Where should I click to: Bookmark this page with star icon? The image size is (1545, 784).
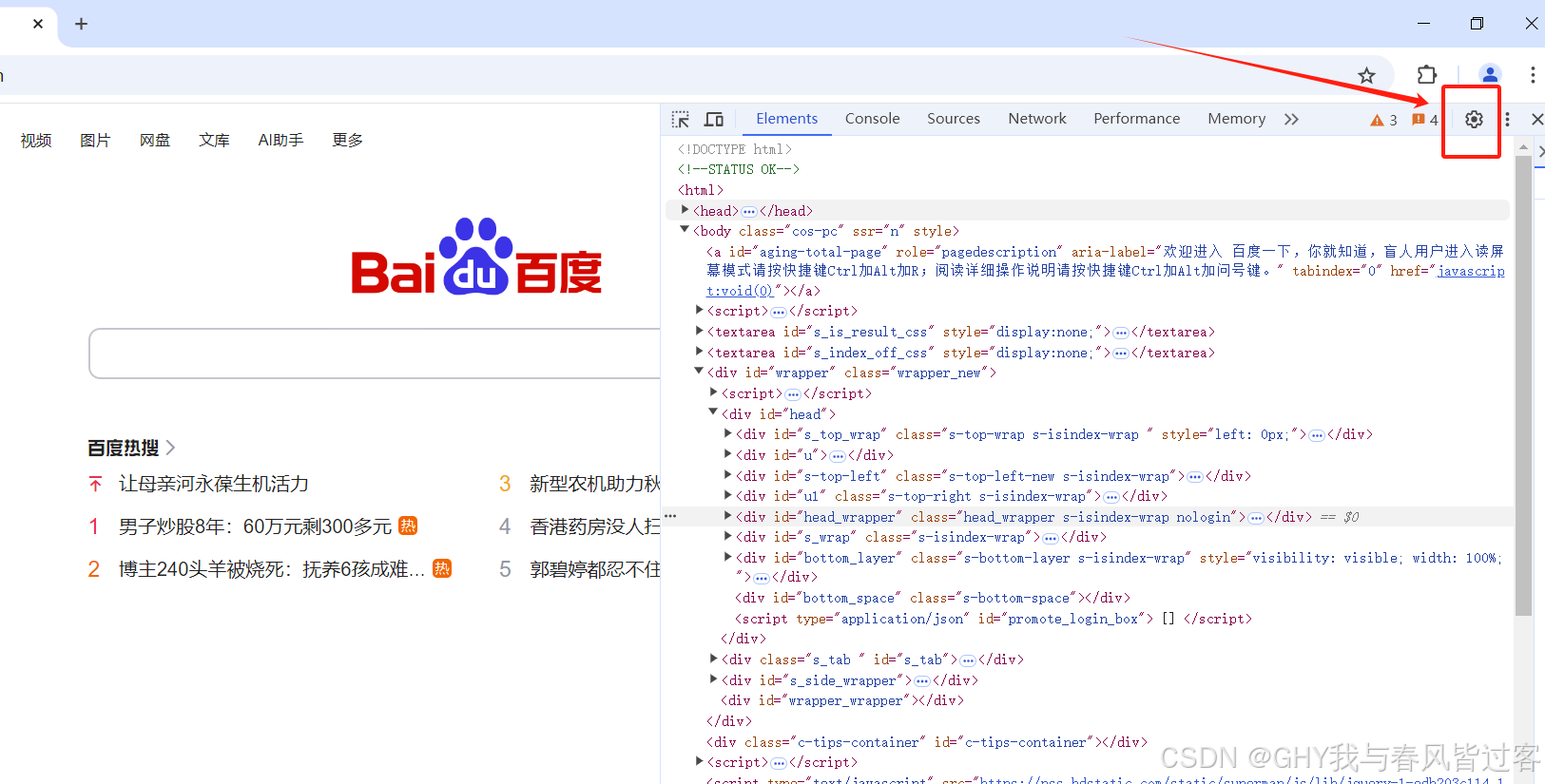(1366, 75)
